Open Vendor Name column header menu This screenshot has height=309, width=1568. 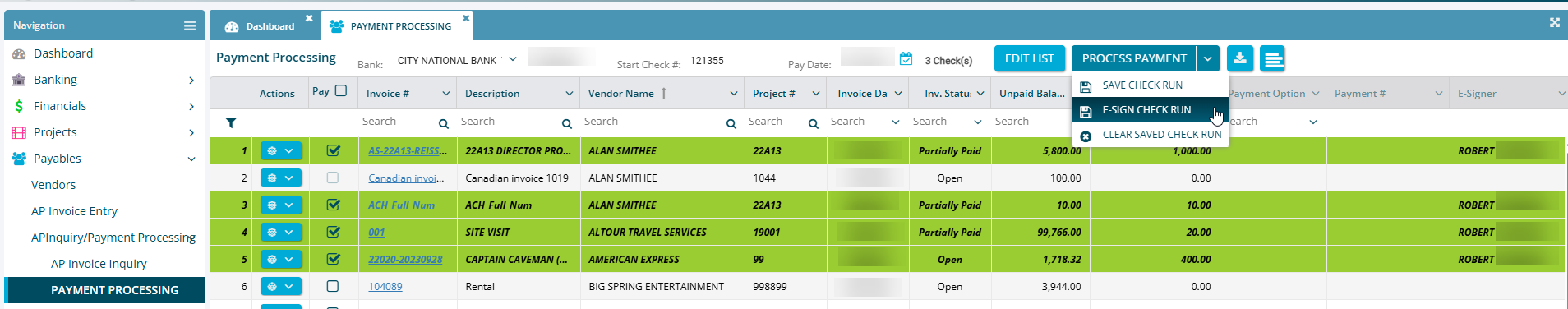click(x=734, y=94)
